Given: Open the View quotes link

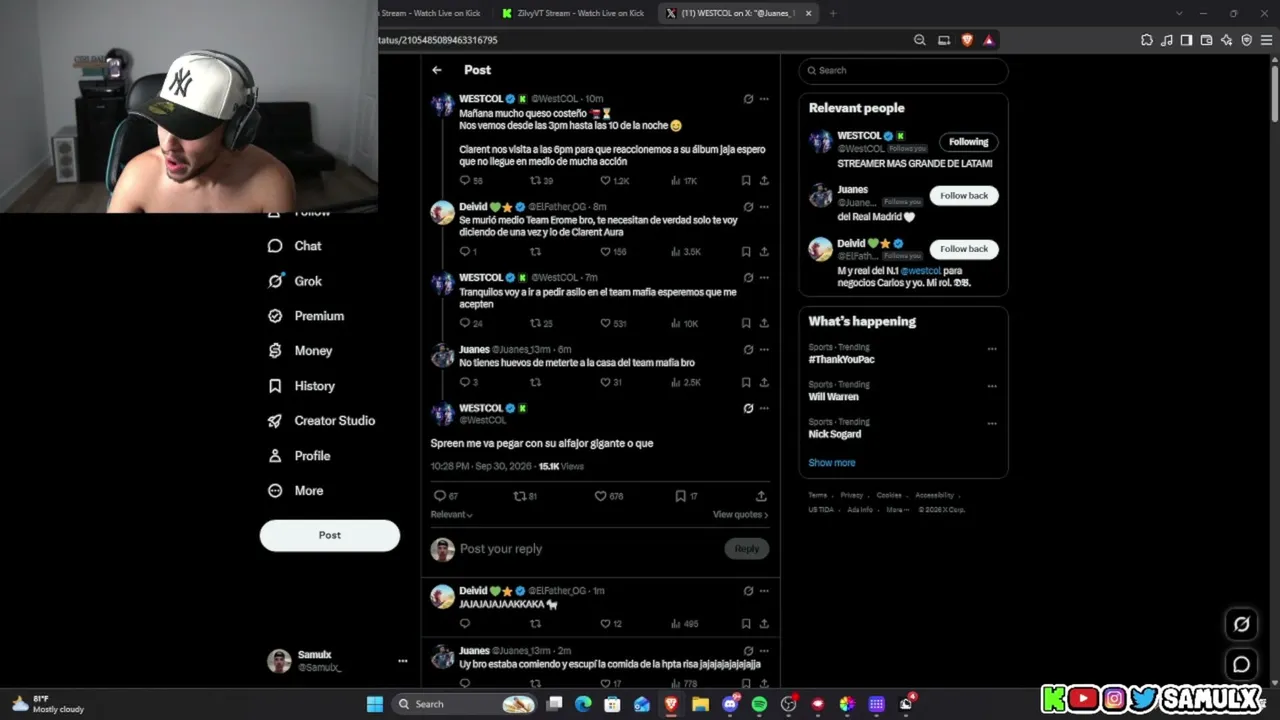Looking at the screenshot, I should click(740, 514).
